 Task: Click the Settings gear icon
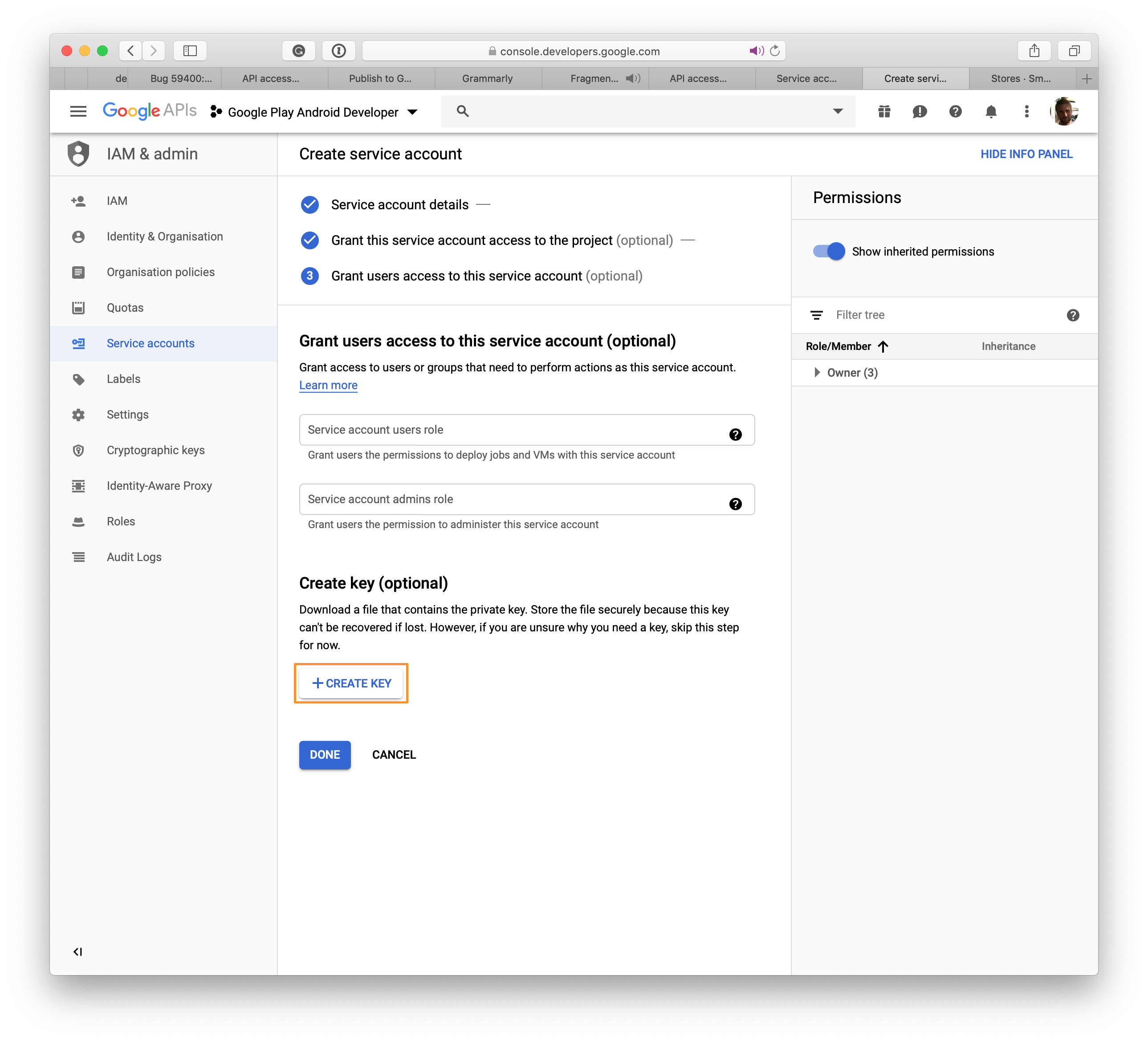(x=80, y=414)
